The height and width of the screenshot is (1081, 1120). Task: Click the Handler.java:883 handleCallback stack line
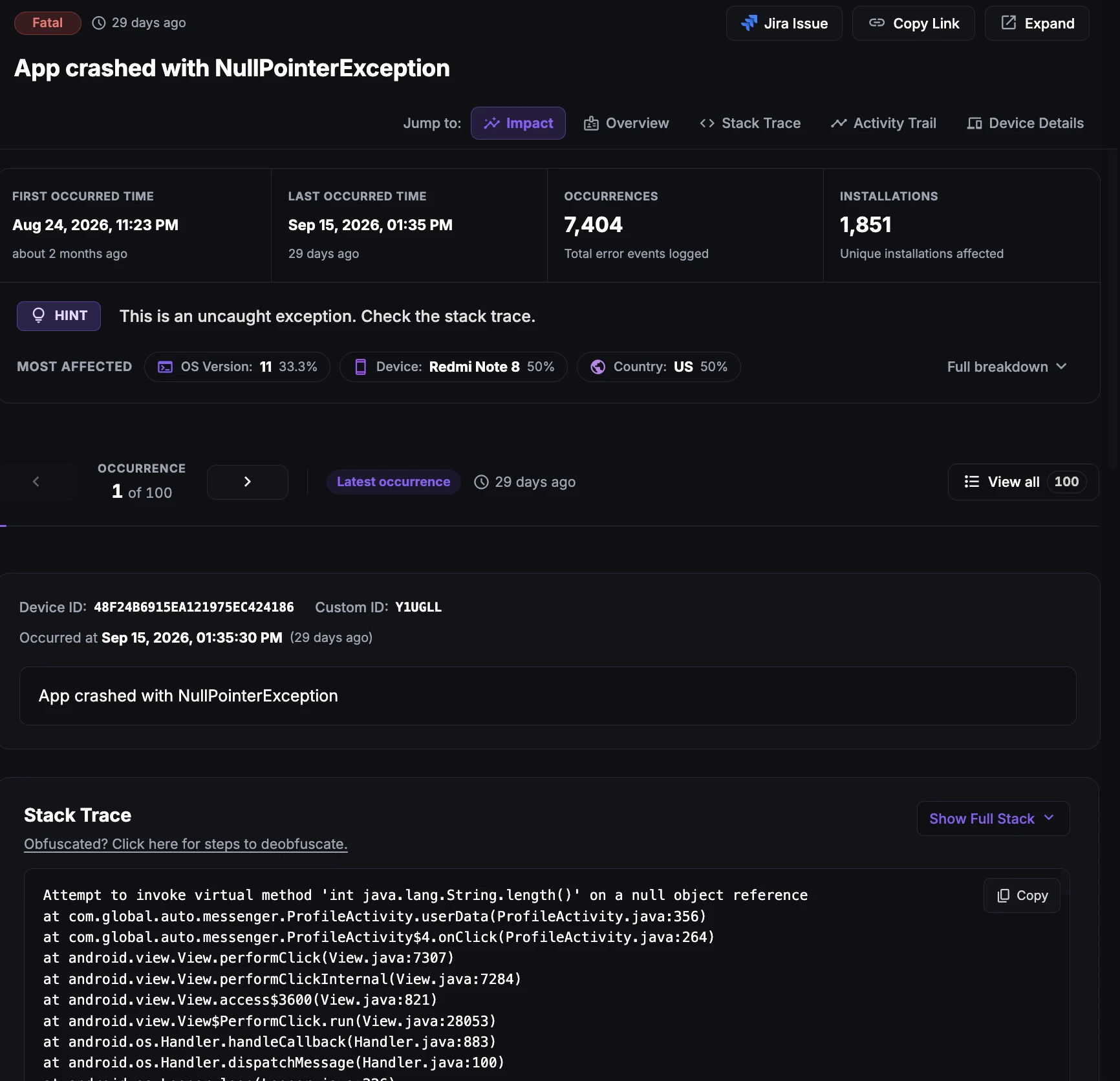(270, 1042)
